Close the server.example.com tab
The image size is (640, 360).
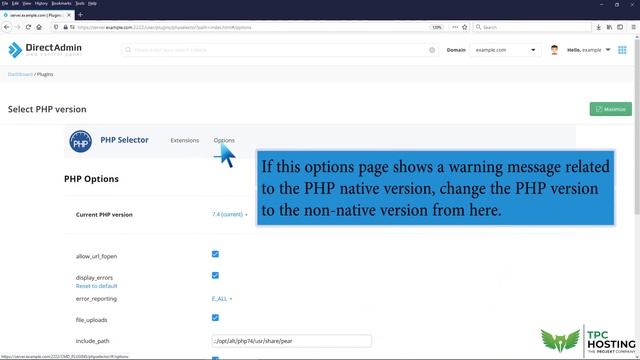click(x=69, y=15)
